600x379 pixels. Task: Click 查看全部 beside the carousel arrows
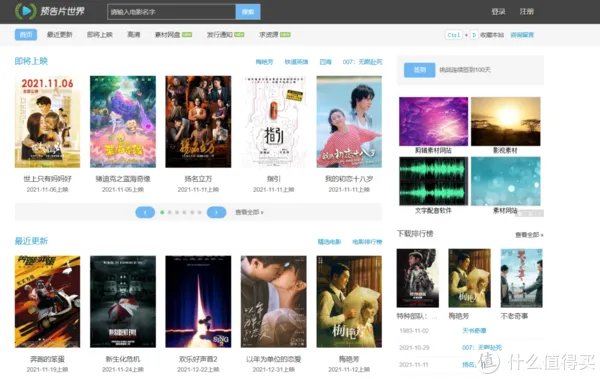click(x=249, y=212)
